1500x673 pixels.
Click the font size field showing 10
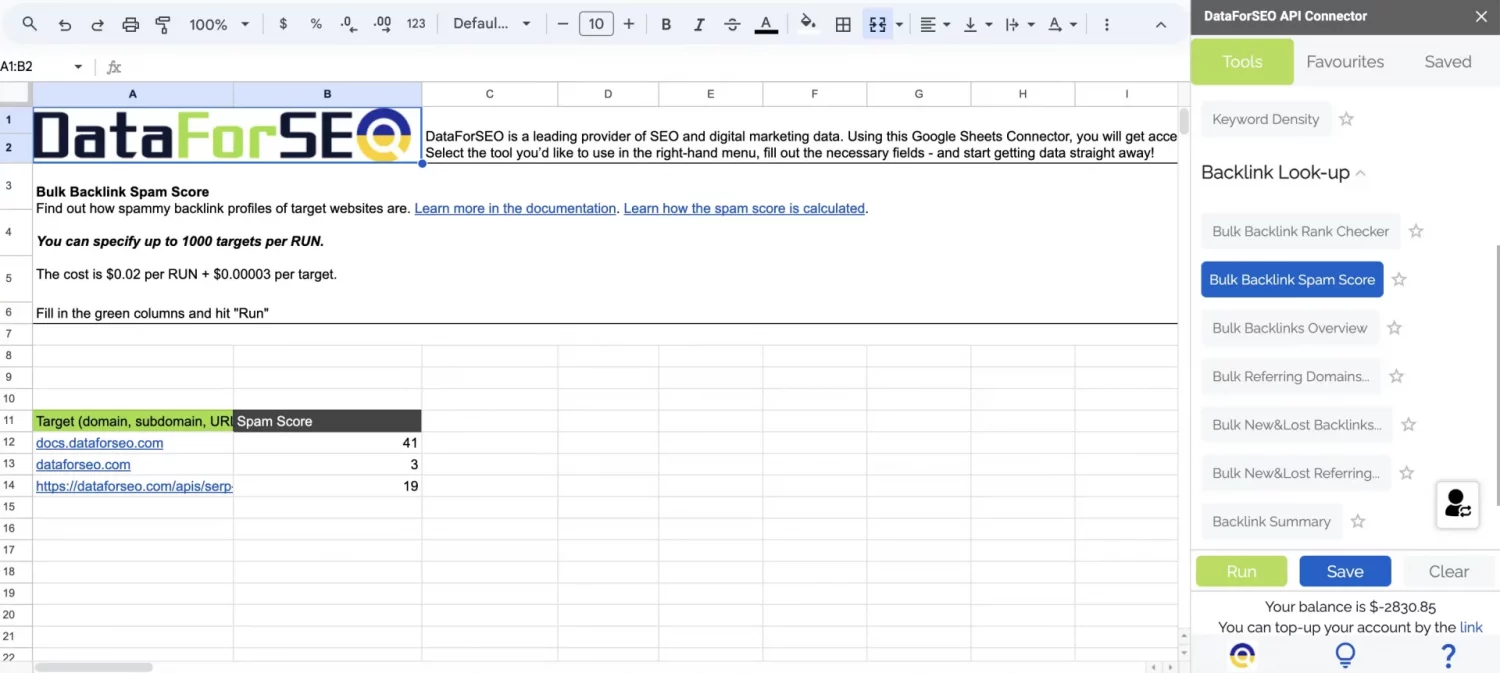(596, 24)
